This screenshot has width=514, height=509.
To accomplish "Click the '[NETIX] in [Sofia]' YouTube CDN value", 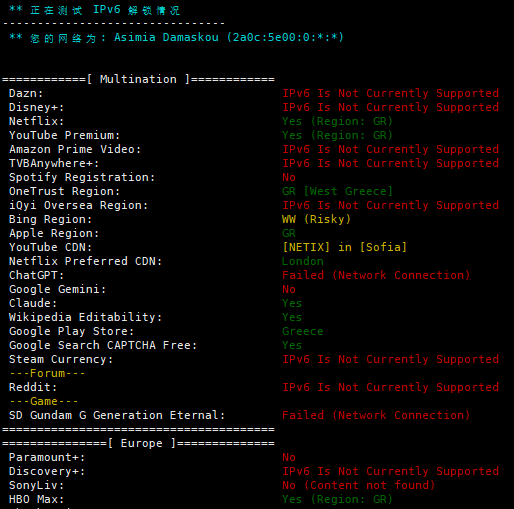I will (345, 247).
